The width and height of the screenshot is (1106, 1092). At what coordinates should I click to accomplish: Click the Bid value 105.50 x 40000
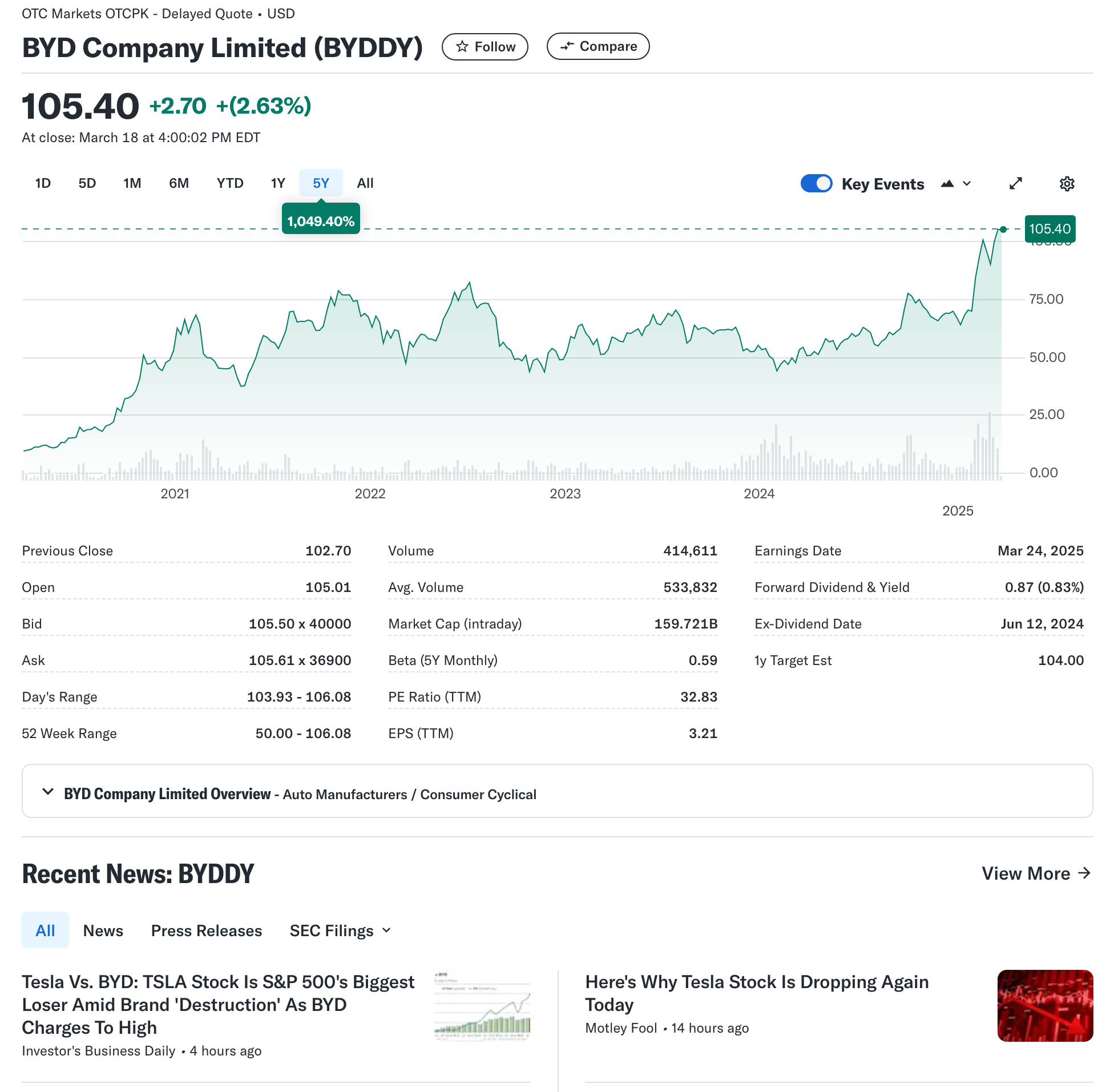300,624
